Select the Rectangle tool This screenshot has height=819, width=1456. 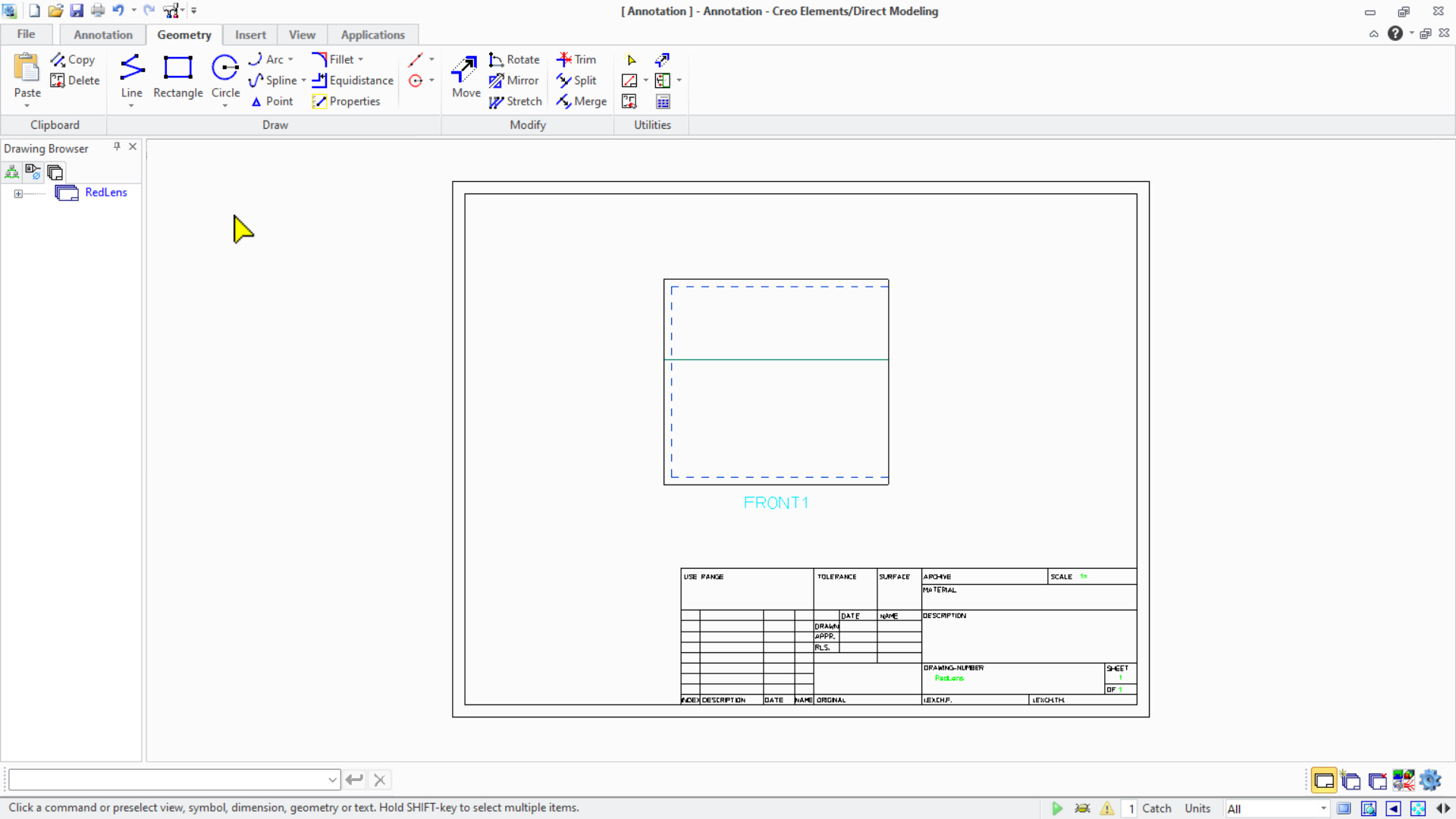coord(178,76)
